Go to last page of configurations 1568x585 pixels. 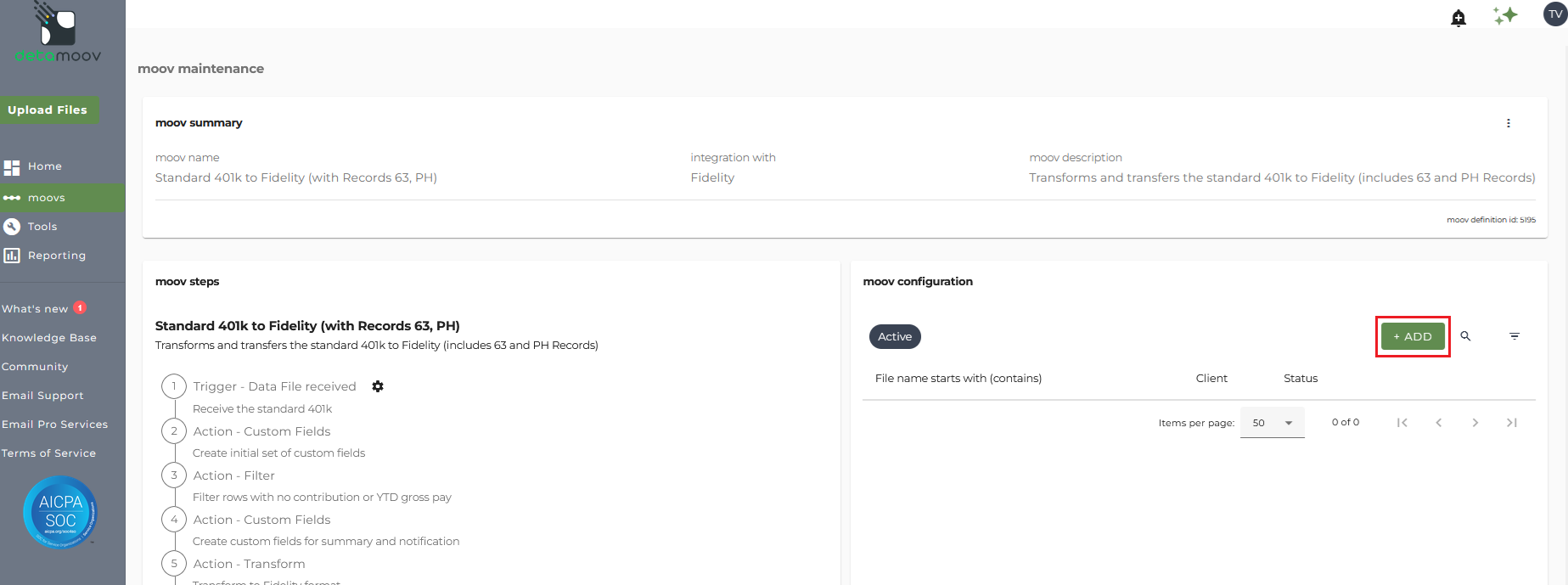pyautogui.click(x=1512, y=423)
